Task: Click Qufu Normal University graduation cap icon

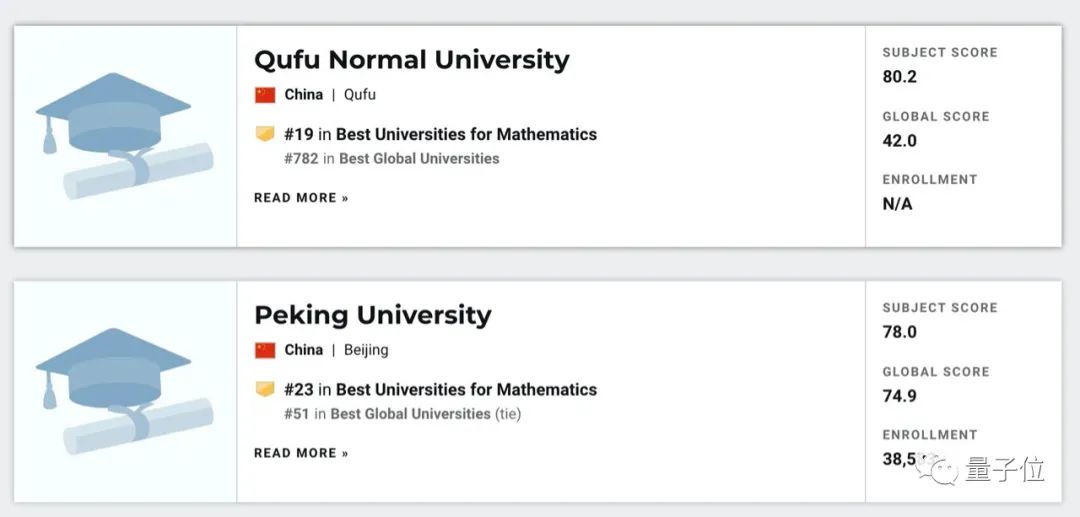Action: click(x=125, y=135)
